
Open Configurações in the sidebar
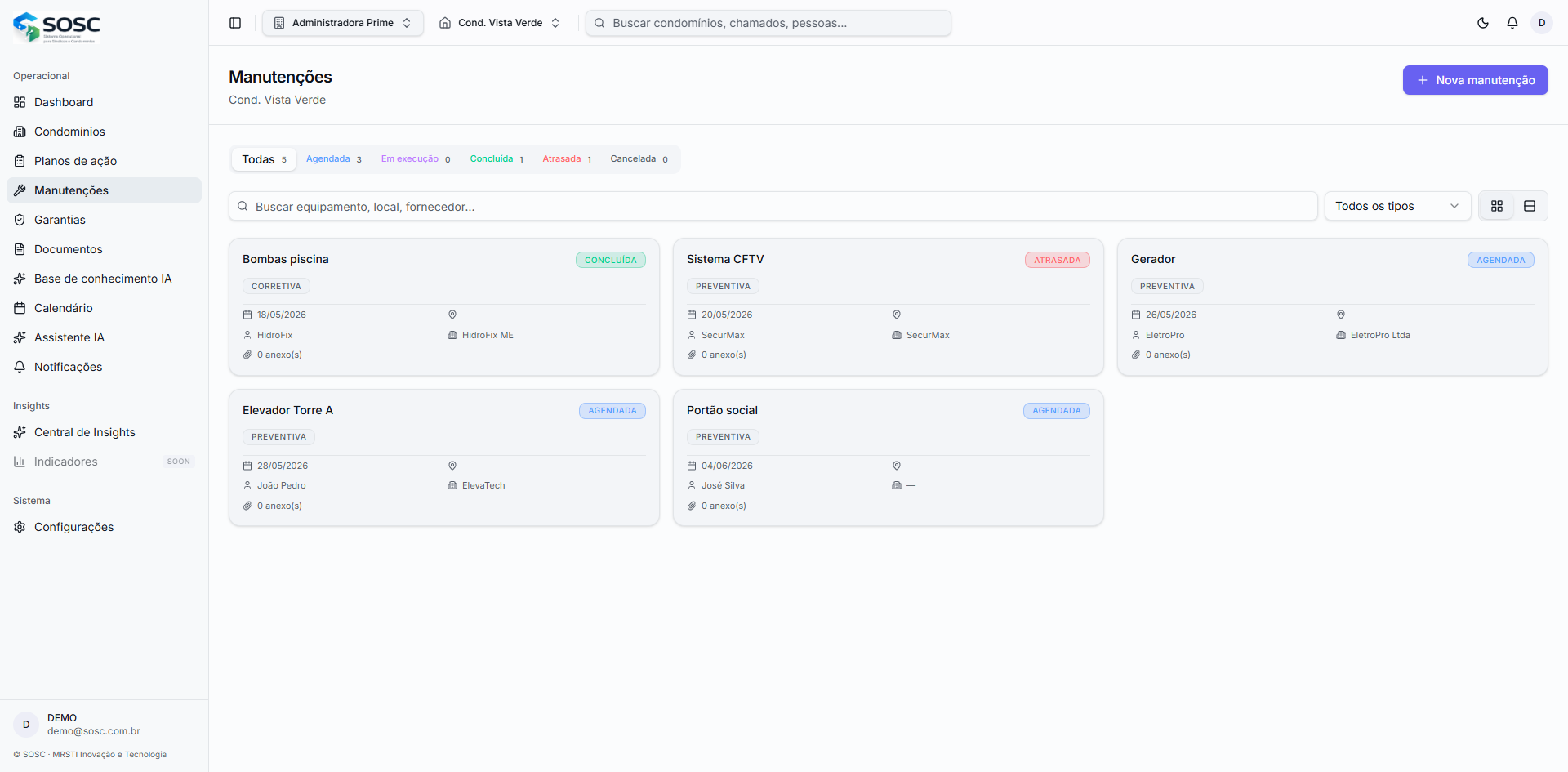coord(104,527)
